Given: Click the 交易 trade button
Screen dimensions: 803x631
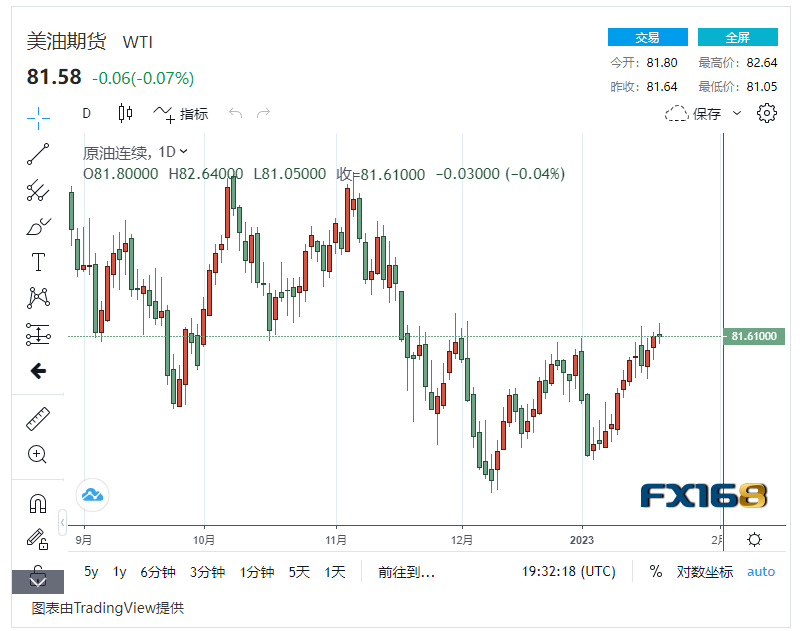Looking at the screenshot, I should pos(647,37).
